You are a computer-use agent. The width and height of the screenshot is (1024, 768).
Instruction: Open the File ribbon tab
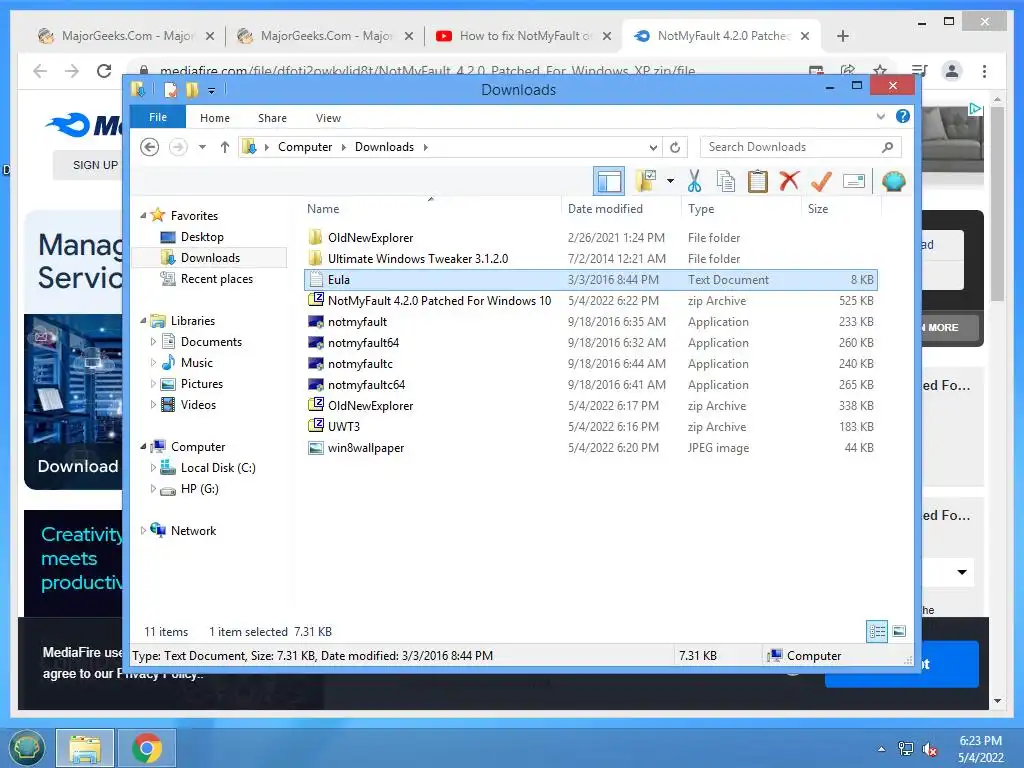(x=158, y=118)
